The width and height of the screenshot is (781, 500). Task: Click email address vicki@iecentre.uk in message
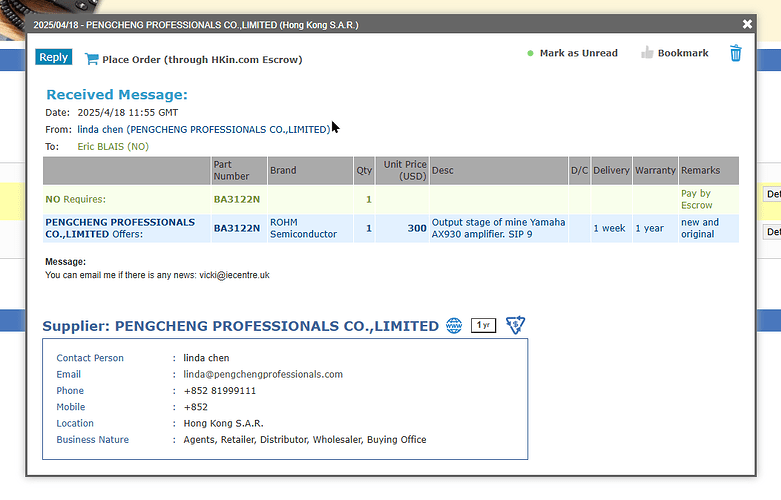(234, 275)
